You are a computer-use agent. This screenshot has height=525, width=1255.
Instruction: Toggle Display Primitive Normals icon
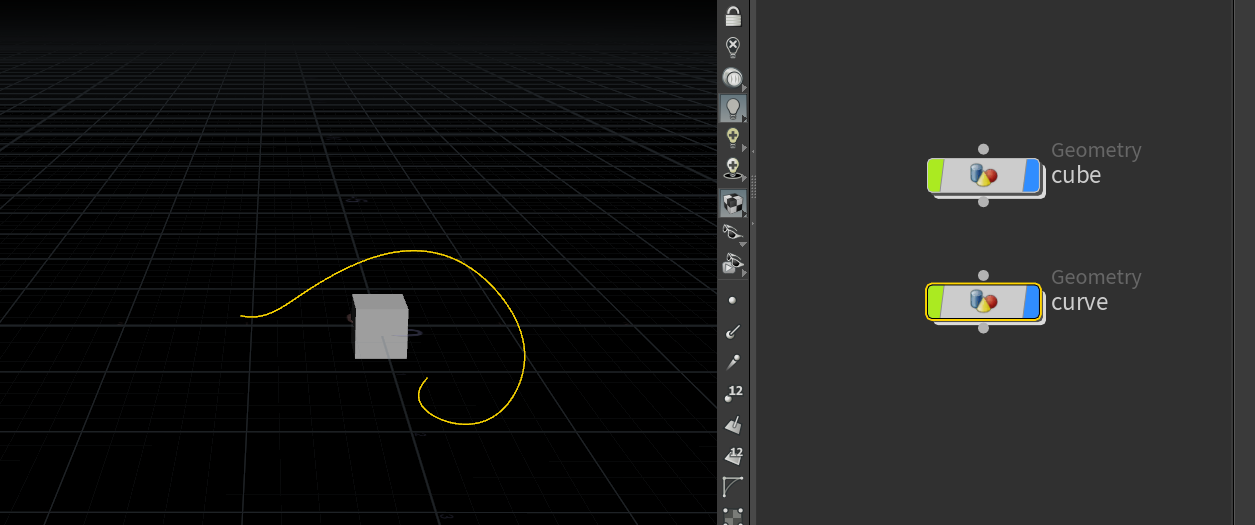pos(733,426)
